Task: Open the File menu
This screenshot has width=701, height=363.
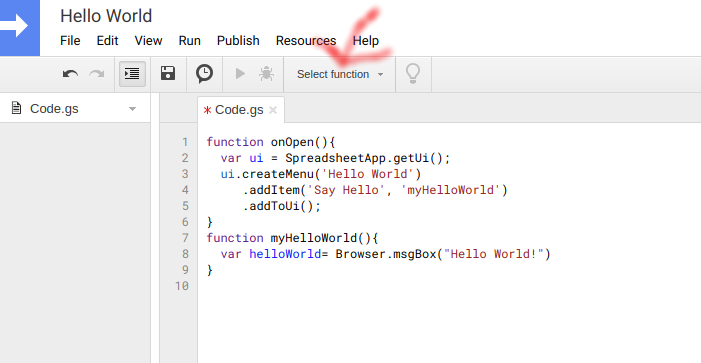Action: point(70,41)
